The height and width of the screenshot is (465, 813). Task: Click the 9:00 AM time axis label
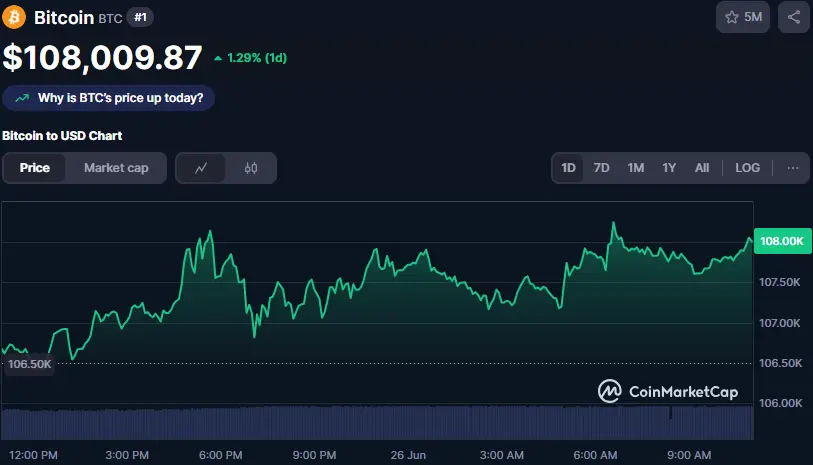689,455
